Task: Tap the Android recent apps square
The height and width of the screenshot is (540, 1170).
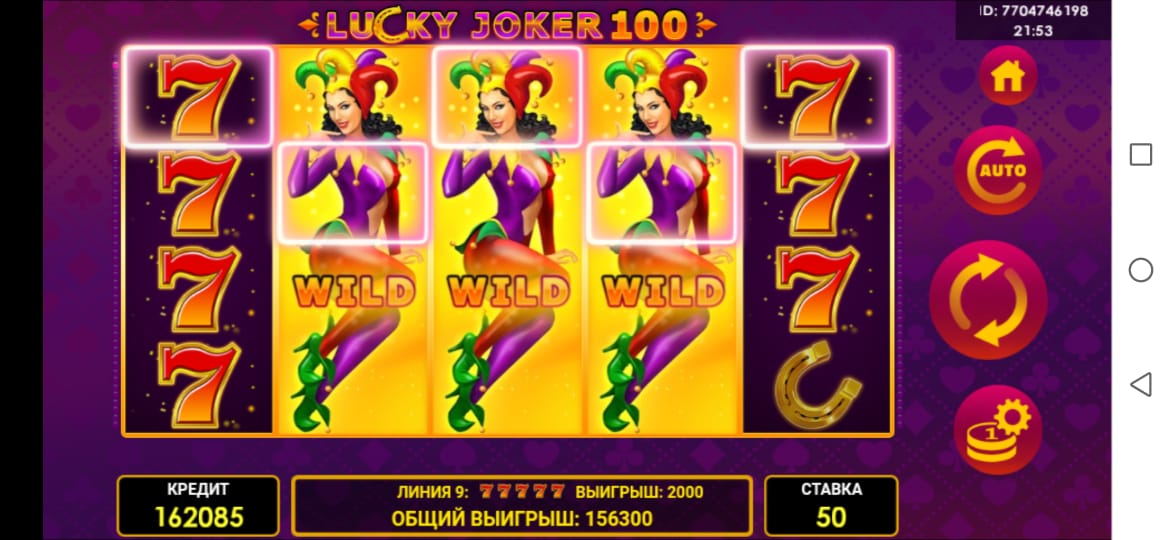Action: tap(1141, 154)
